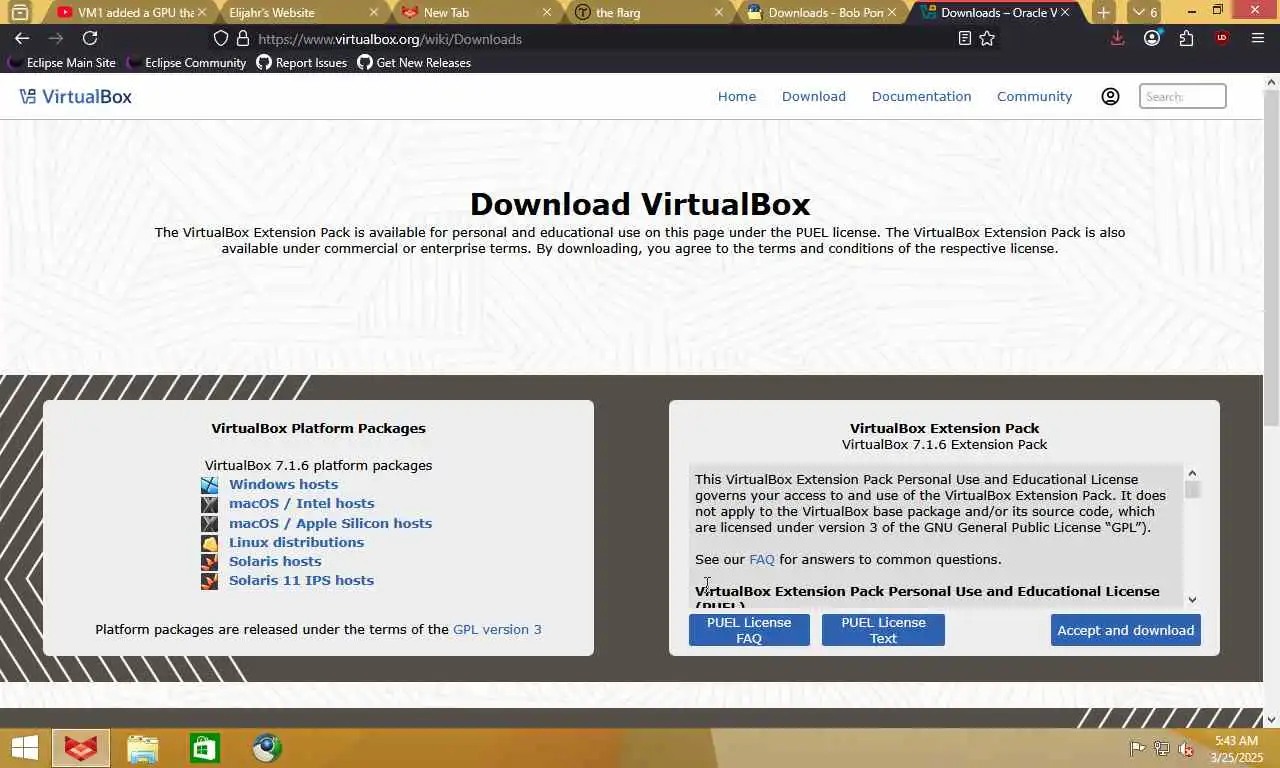This screenshot has width=1280, height=768.
Task: Reload the current page
Action: tap(90, 38)
